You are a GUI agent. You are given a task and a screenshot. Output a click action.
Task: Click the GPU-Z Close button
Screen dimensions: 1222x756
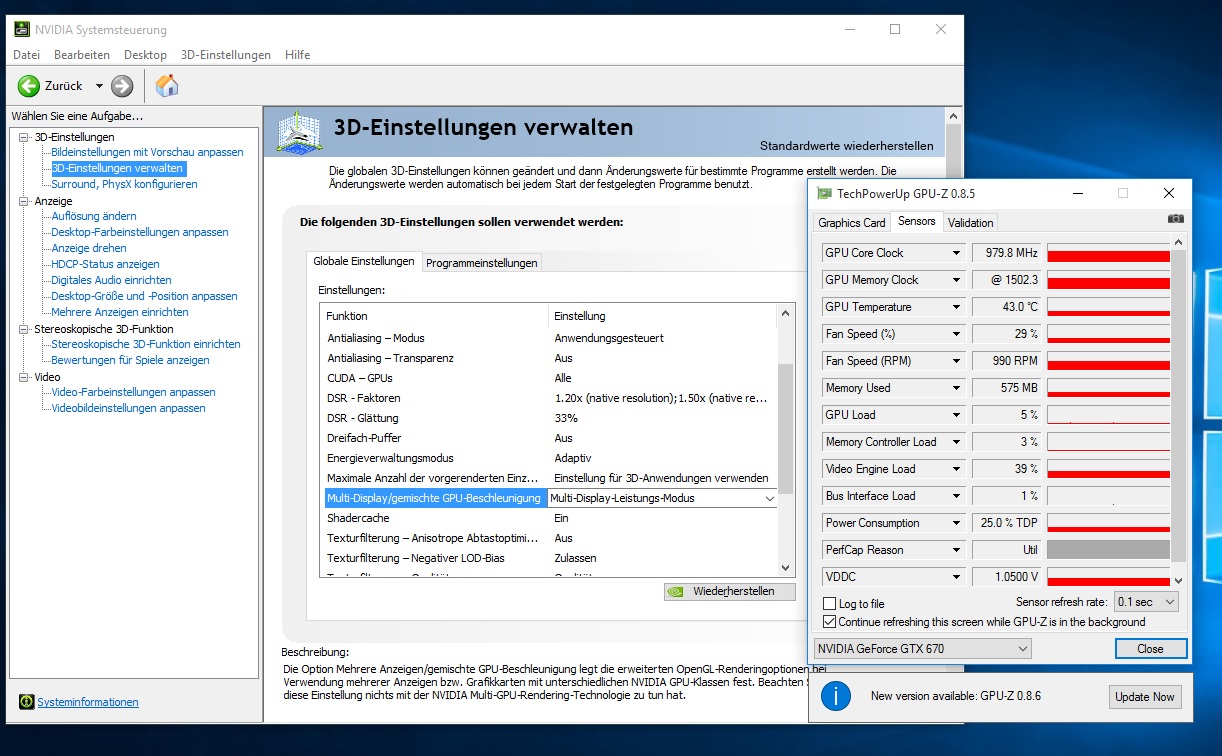coord(1150,649)
